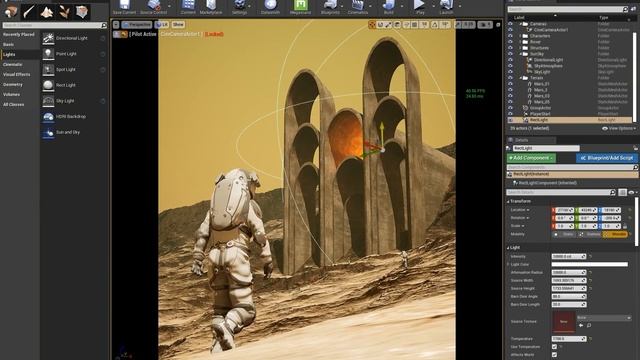Click the Source Texture thumbnail
640x360 pixels.
pos(564,322)
